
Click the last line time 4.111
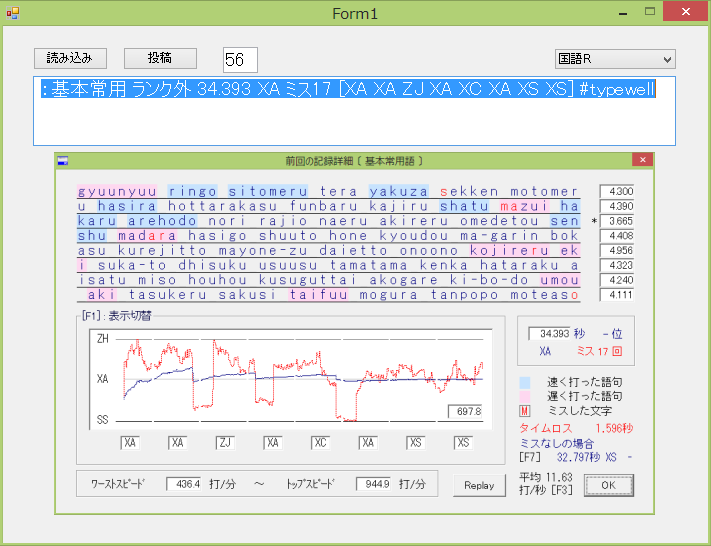617,295
